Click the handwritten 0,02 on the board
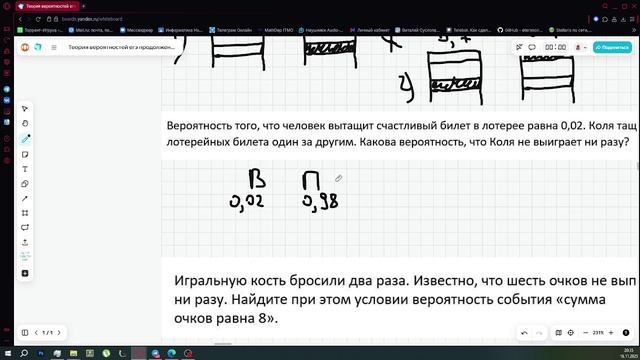Screen dimensions: 640x360 [247, 202]
